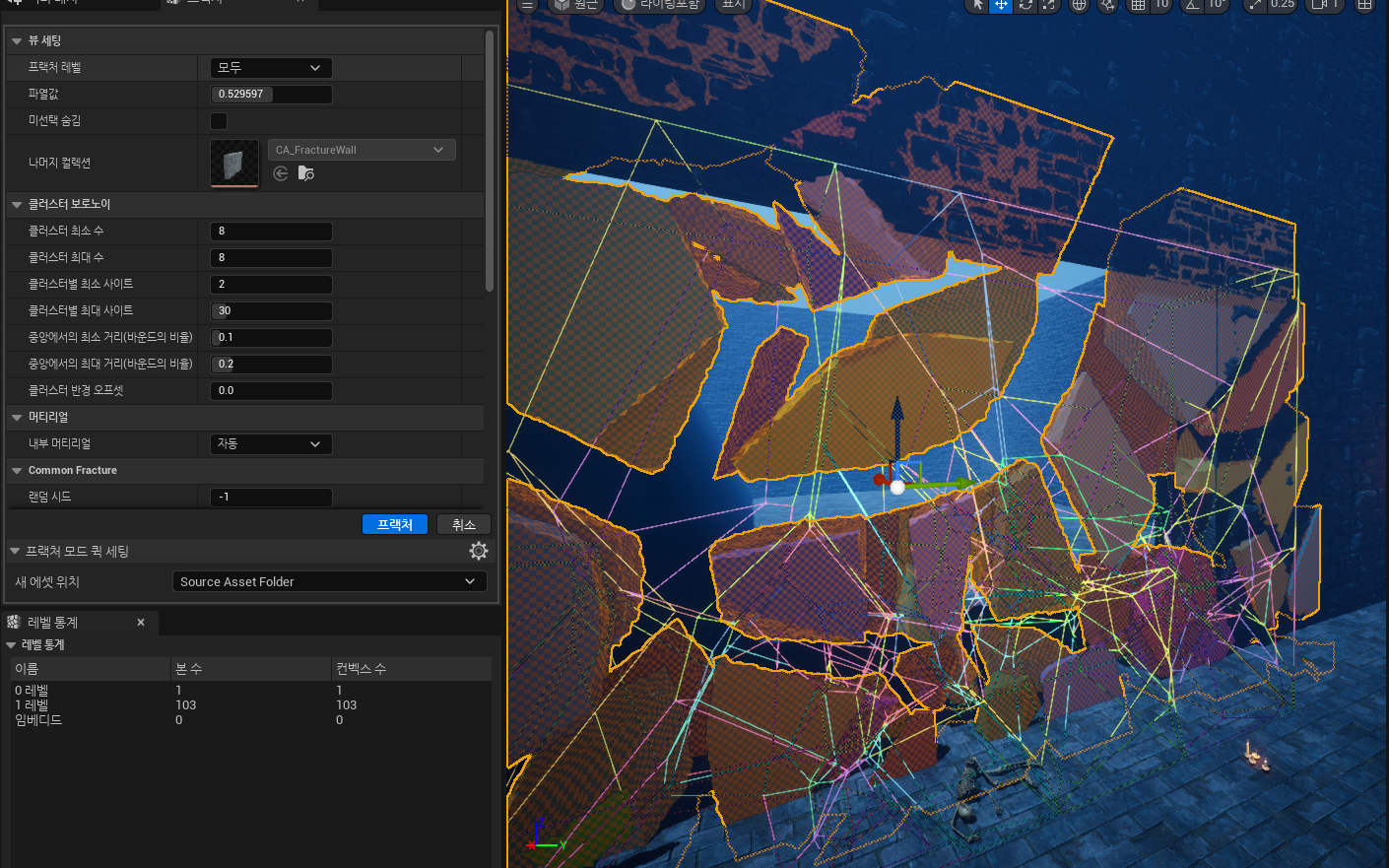
Task: Use selected asset for remaining collection
Action: [x=281, y=173]
